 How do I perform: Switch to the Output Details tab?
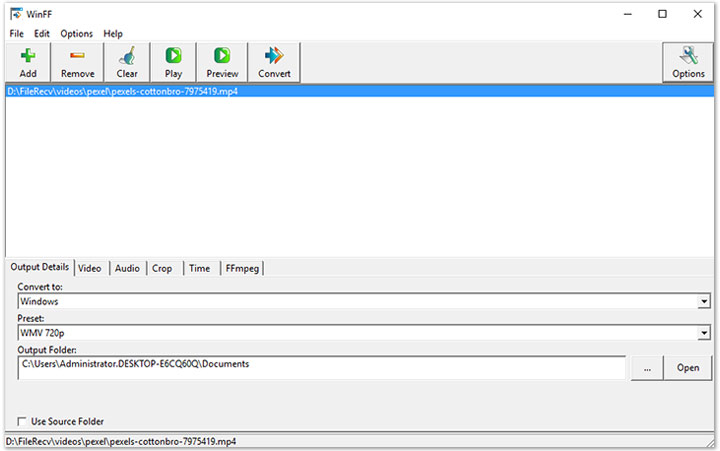40,267
